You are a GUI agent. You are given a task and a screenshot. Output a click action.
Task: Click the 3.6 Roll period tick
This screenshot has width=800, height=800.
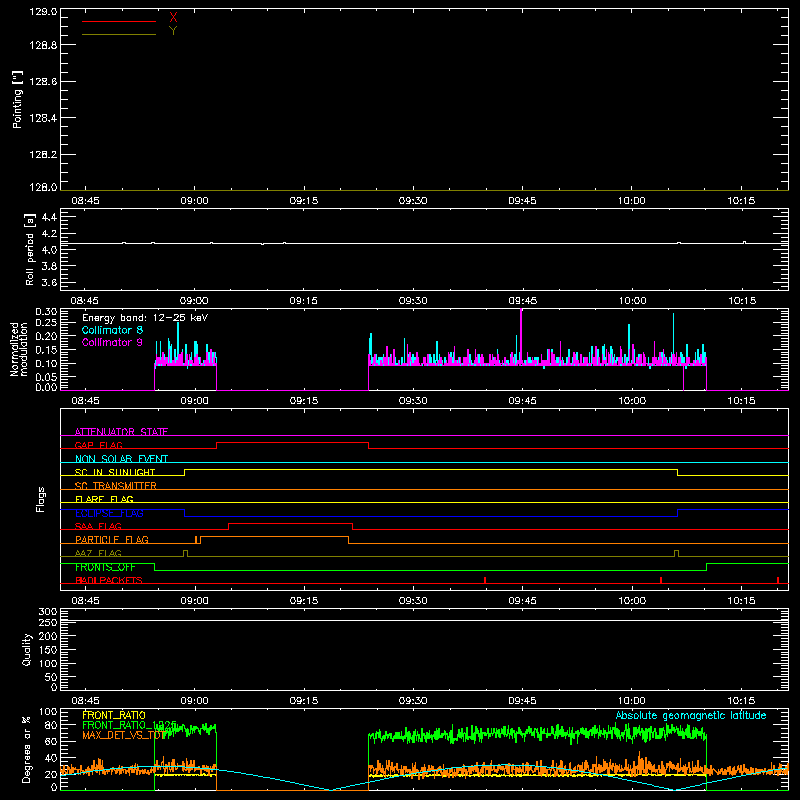(49, 283)
